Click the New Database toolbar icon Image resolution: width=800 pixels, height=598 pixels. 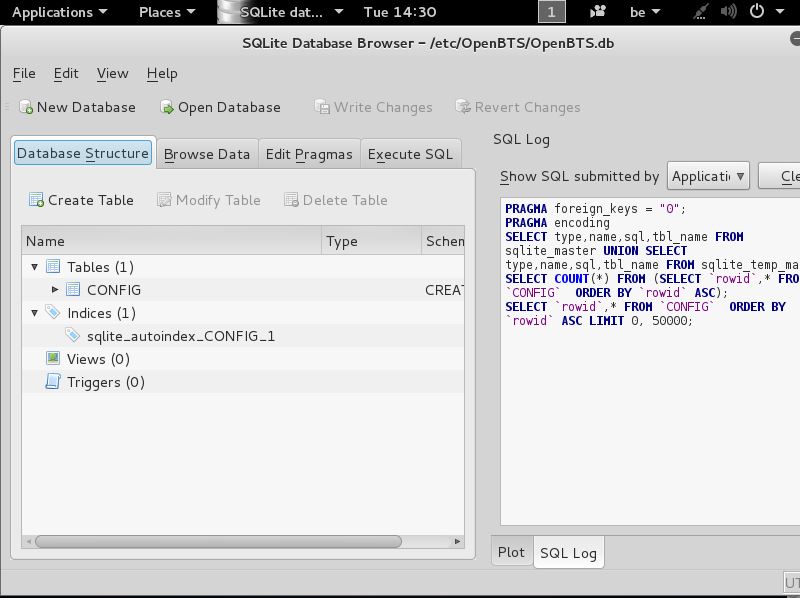coord(26,107)
